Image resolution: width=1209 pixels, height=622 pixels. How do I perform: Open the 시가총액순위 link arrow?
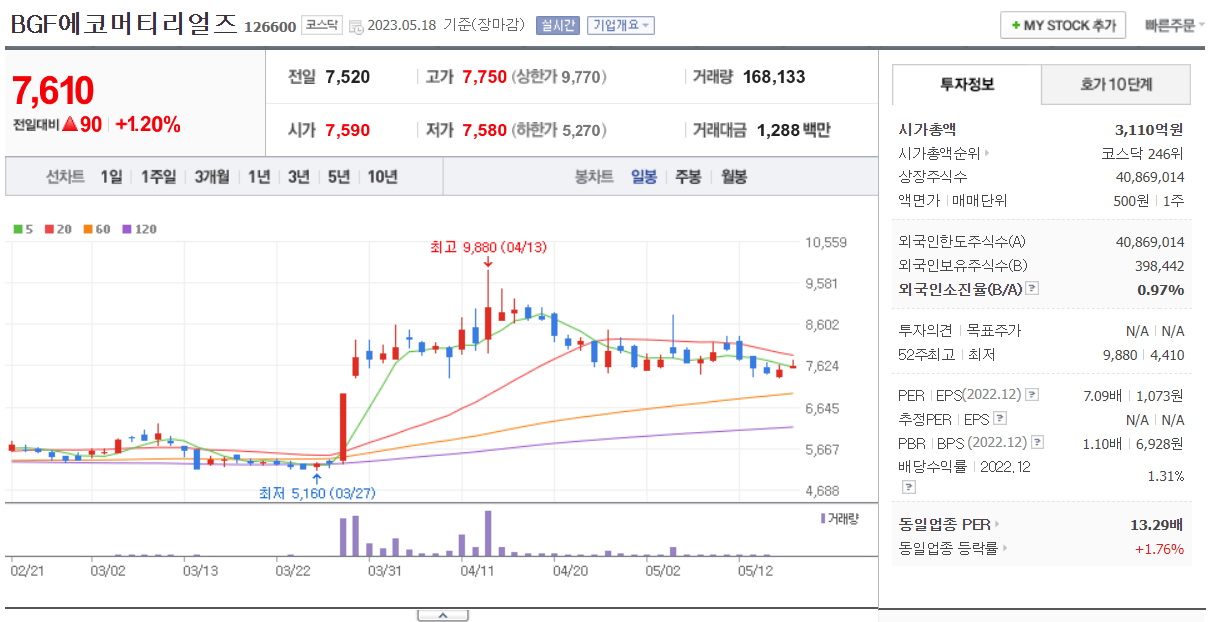click(x=986, y=153)
